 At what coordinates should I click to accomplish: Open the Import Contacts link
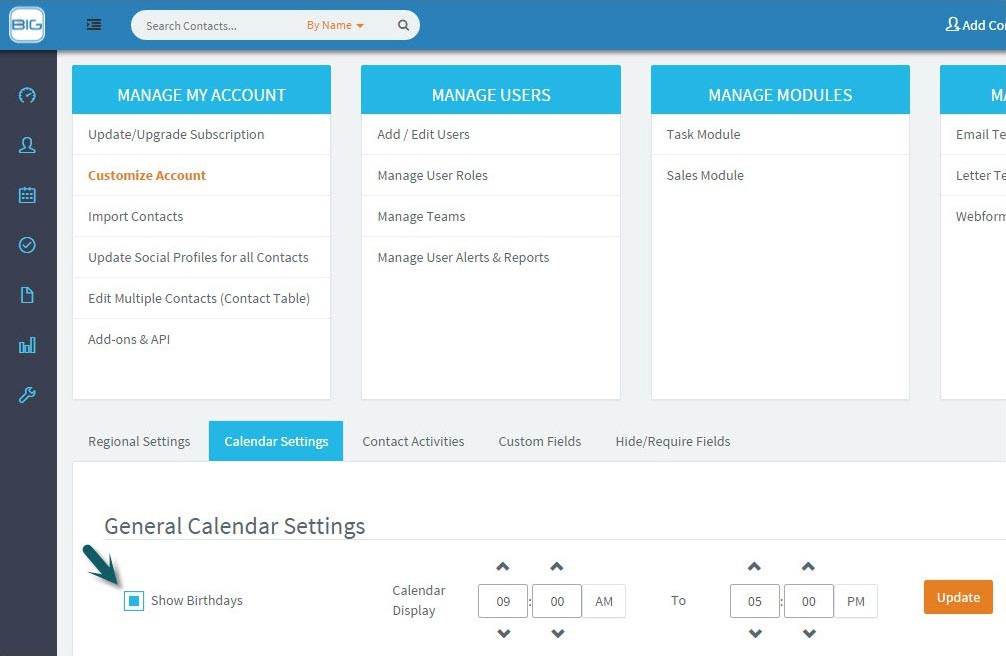[135, 217]
